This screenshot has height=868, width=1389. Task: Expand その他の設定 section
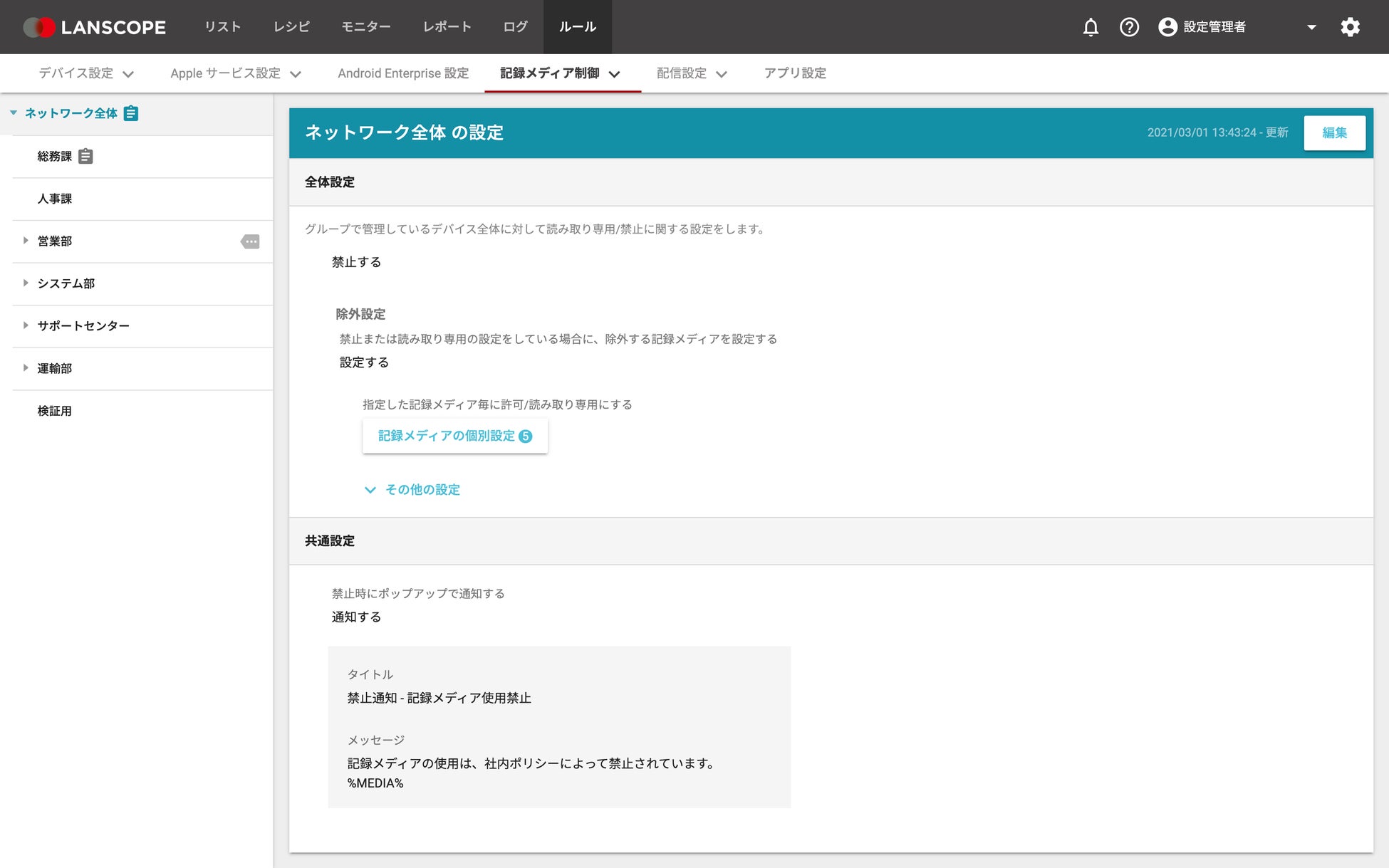point(413,490)
